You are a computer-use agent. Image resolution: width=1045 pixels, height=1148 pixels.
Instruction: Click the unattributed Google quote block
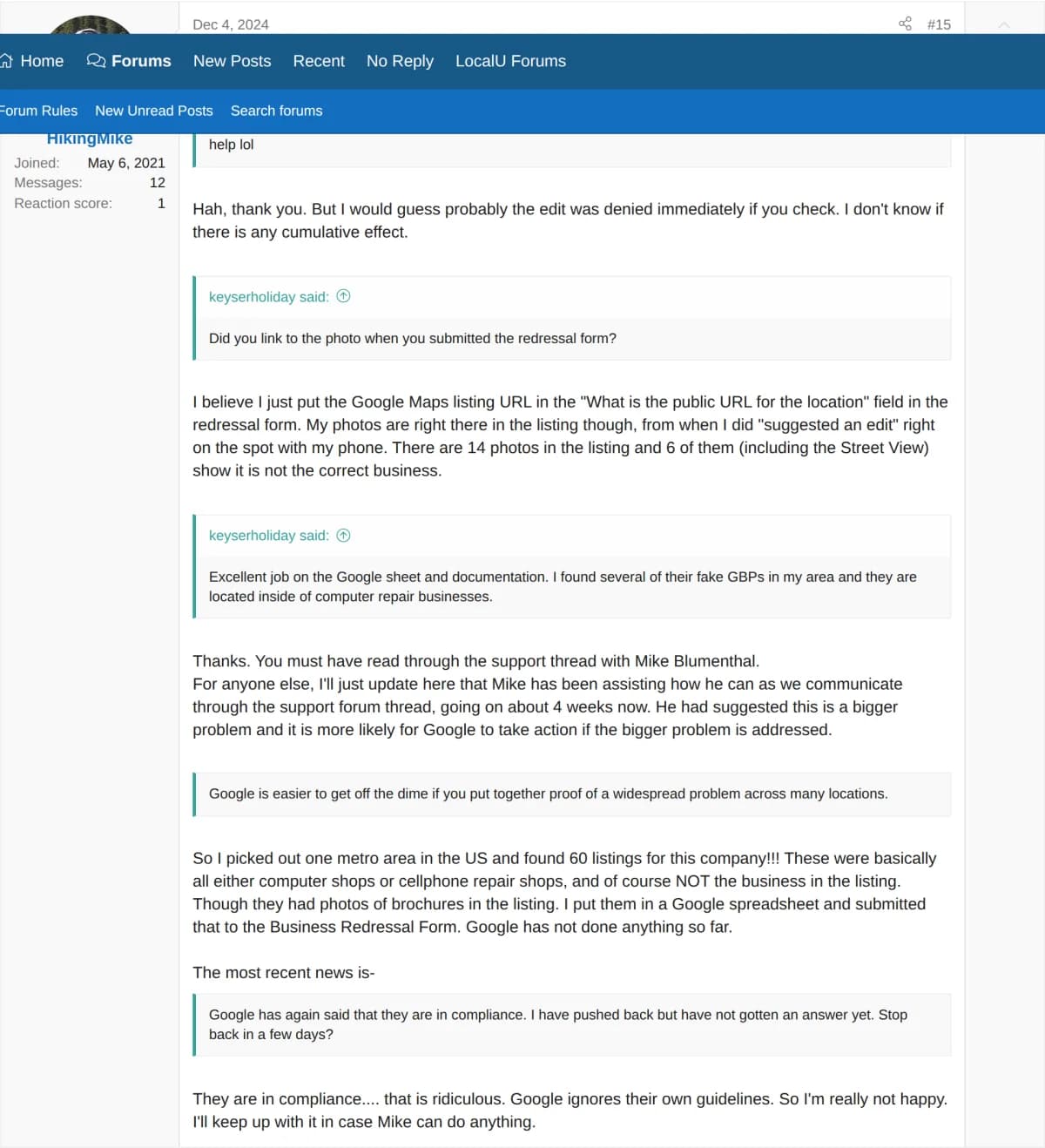[x=548, y=793]
